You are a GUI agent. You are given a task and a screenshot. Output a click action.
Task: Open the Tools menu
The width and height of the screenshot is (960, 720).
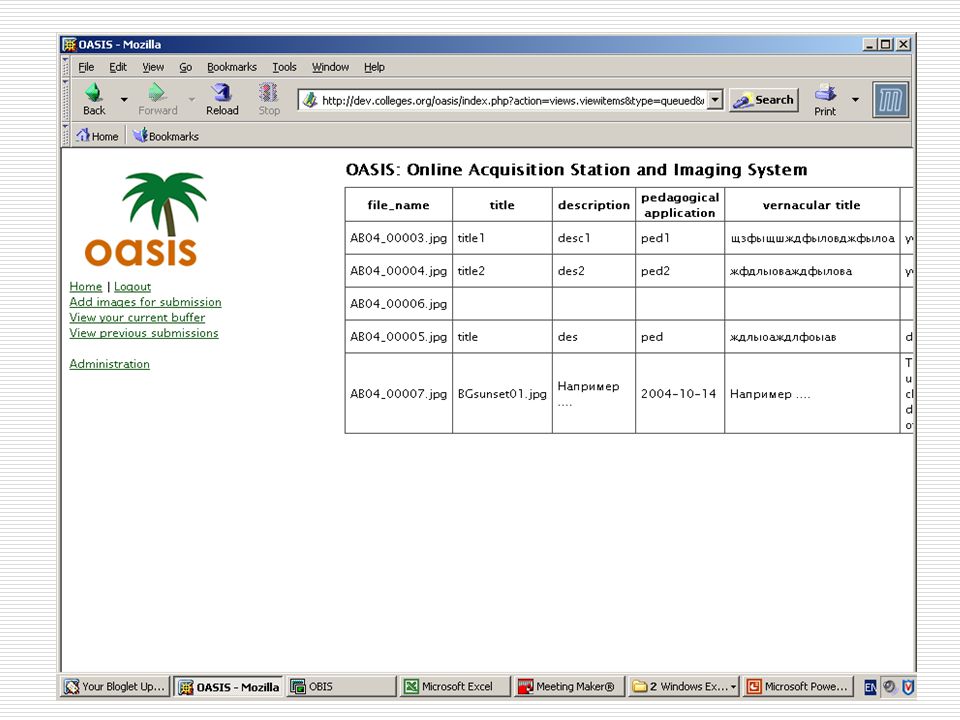click(284, 67)
